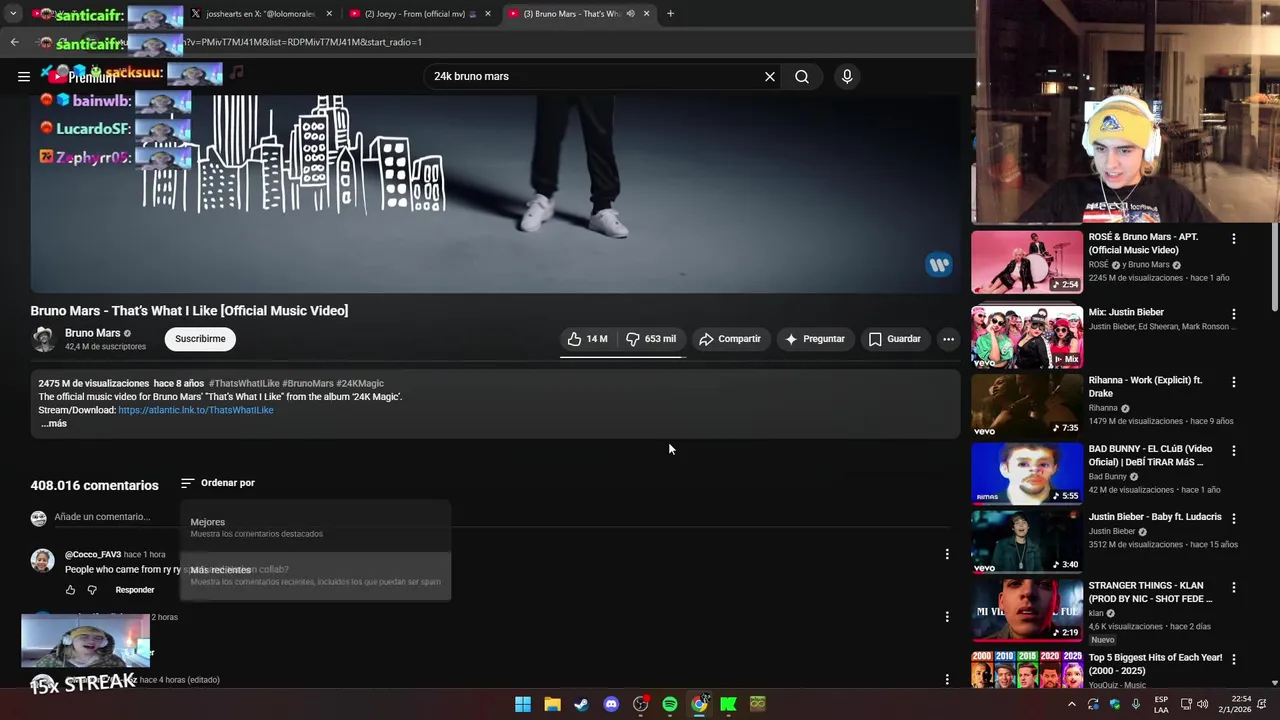Screen dimensions: 1280x720
Task: Dislike the video showing 653 mil
Action: coord(651,339)
